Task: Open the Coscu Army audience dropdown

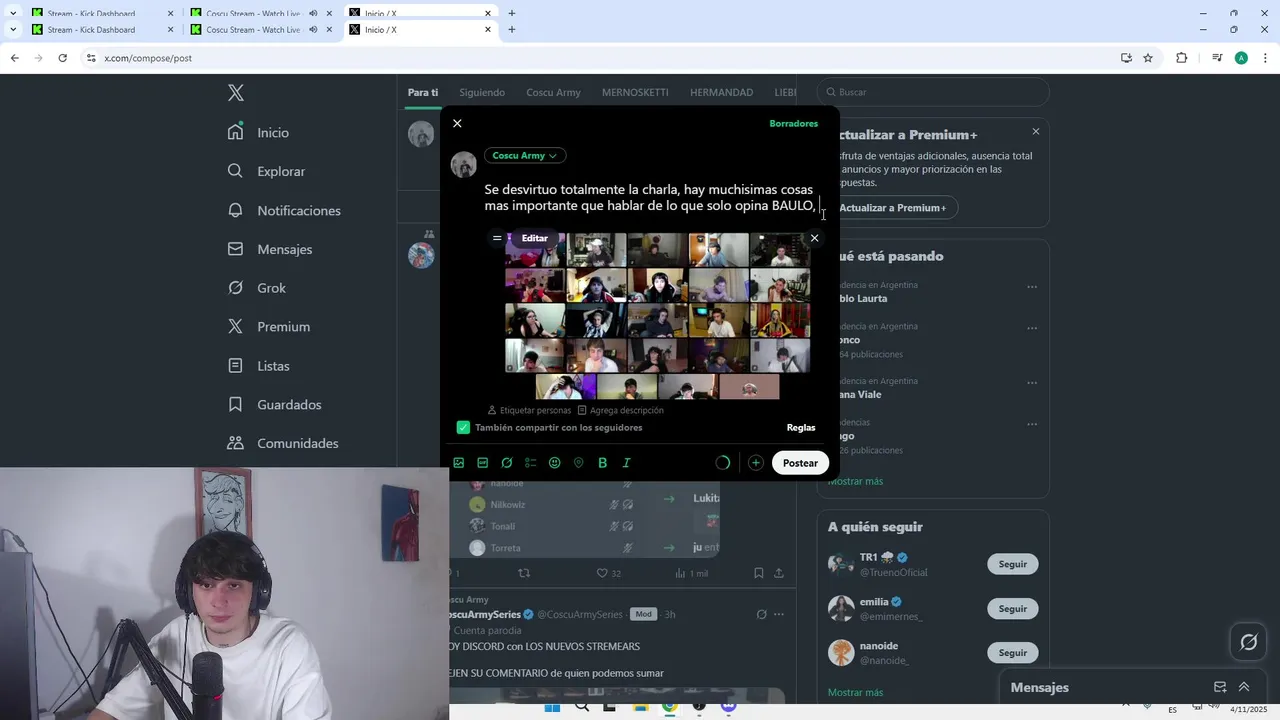Action: point(525,155)
